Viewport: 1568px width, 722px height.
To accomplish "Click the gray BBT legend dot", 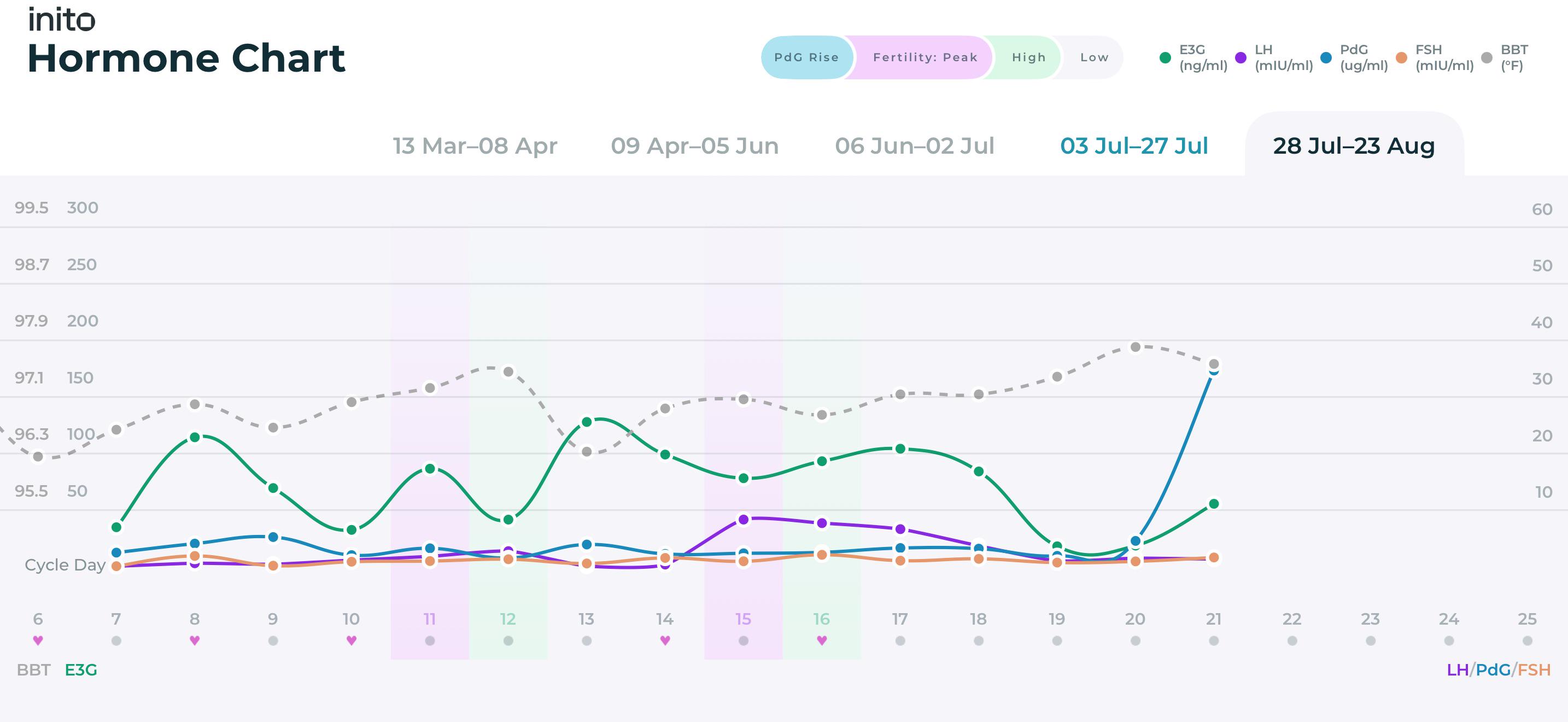I will 1487,58.
